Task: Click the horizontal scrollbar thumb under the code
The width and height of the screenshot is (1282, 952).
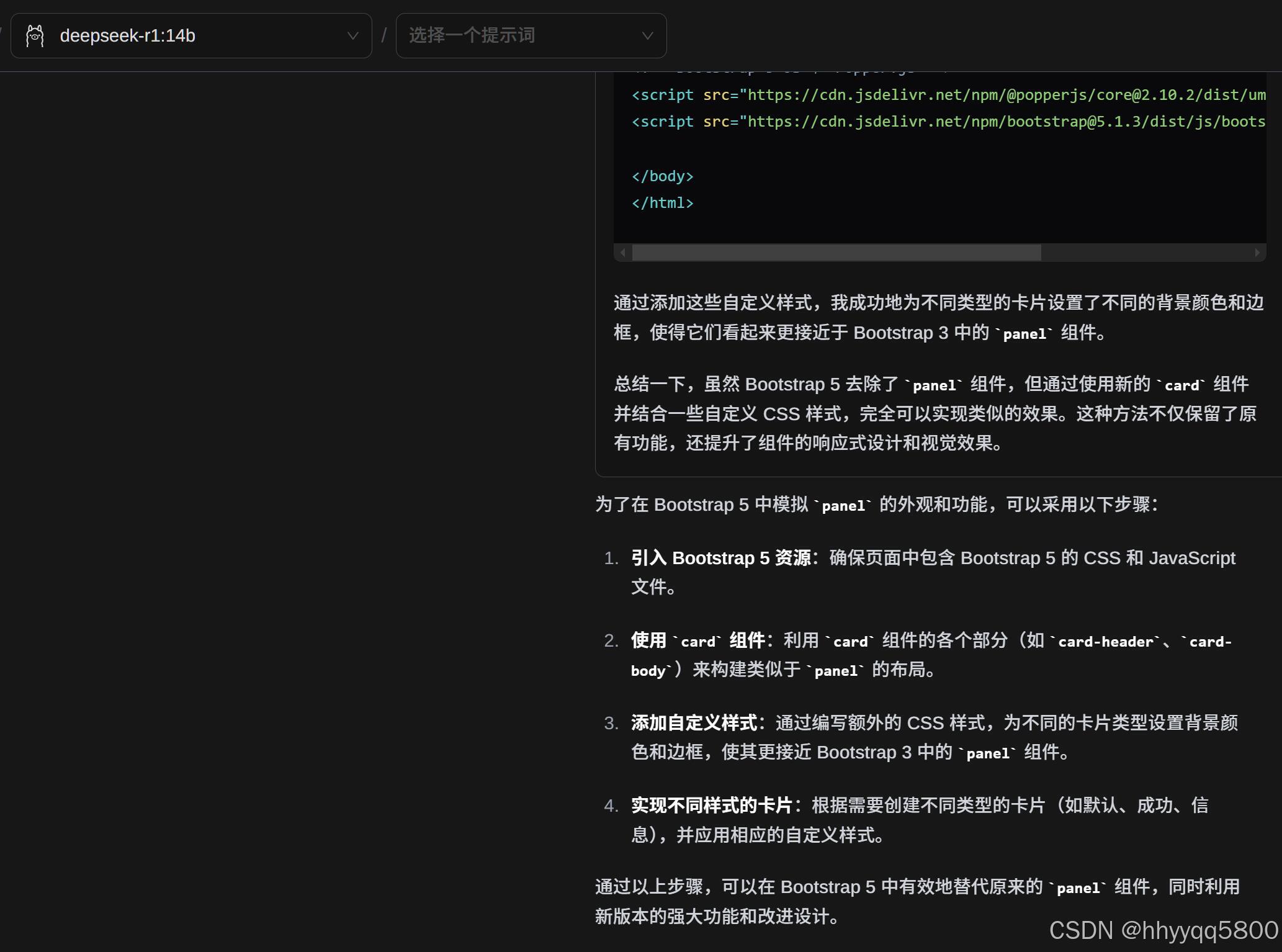Action: (836, 253)
